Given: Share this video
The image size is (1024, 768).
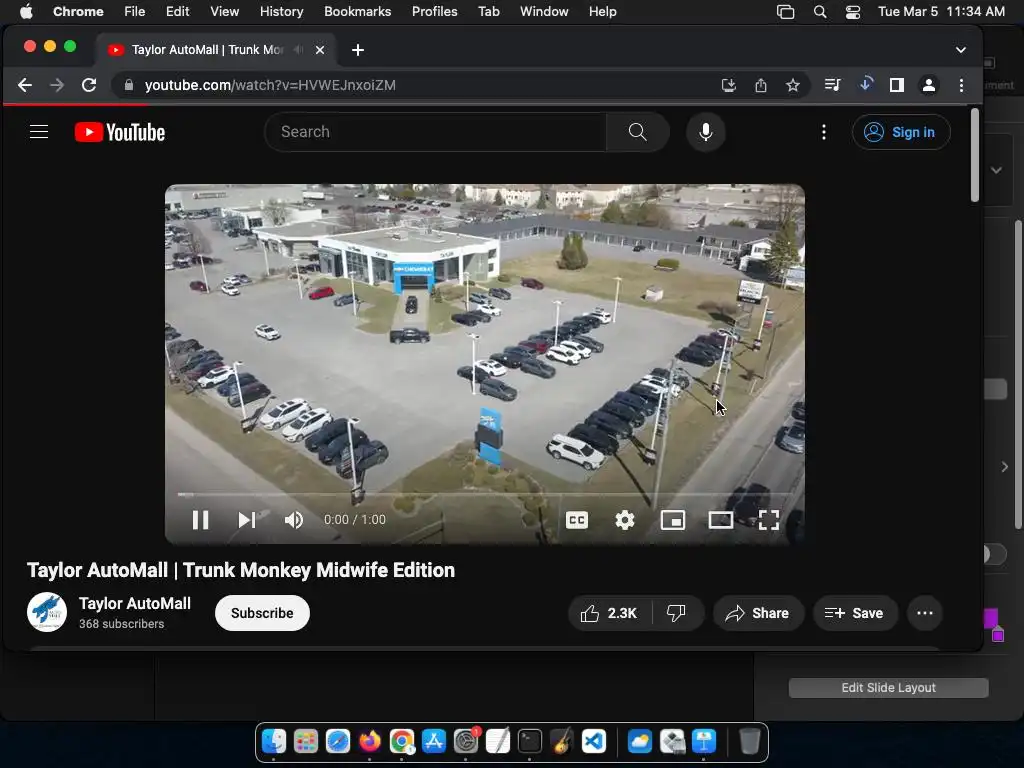Looking at the screenshot, I should click(x=758, y=613).
